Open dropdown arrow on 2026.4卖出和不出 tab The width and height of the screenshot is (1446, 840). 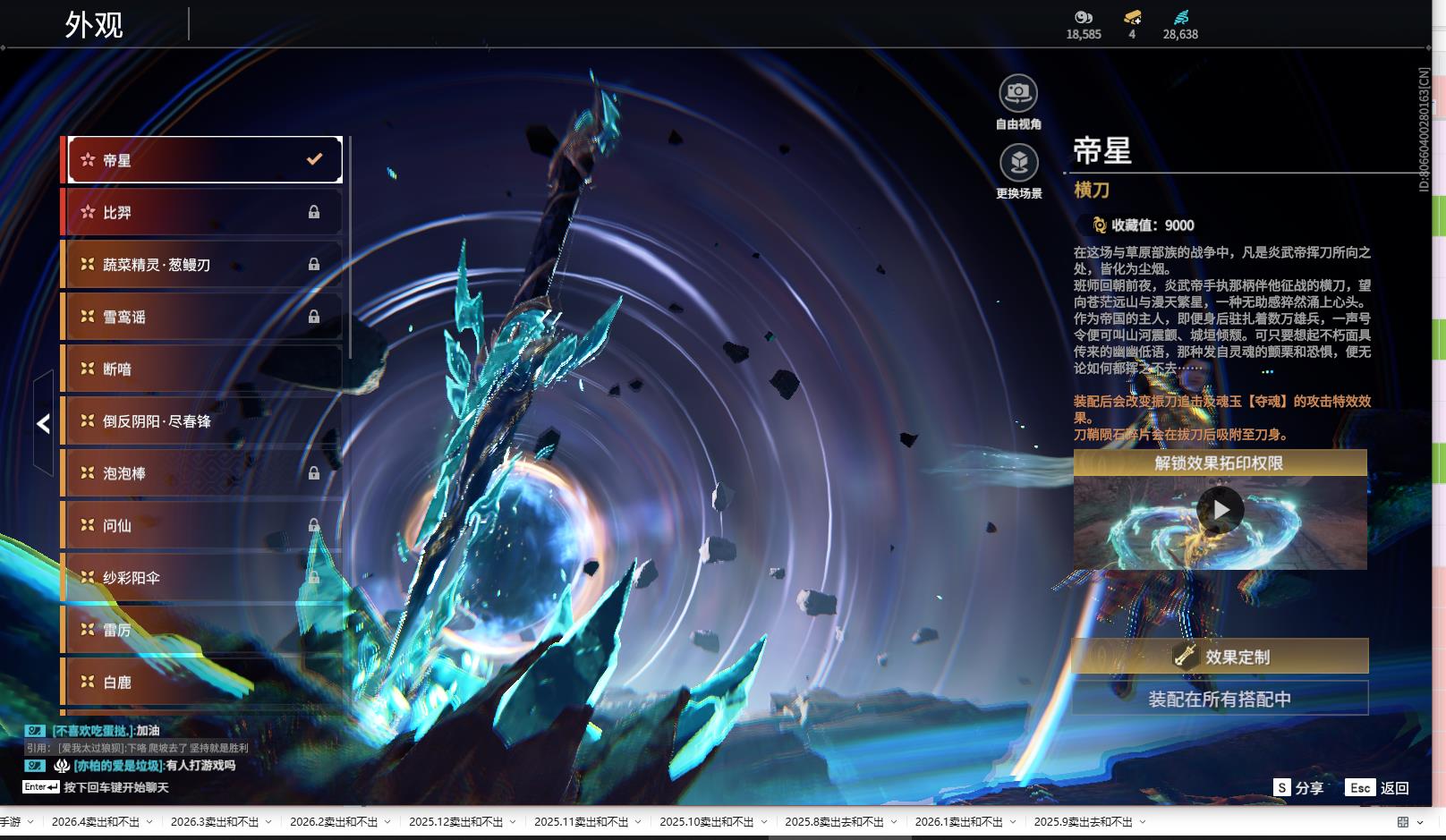149,822
